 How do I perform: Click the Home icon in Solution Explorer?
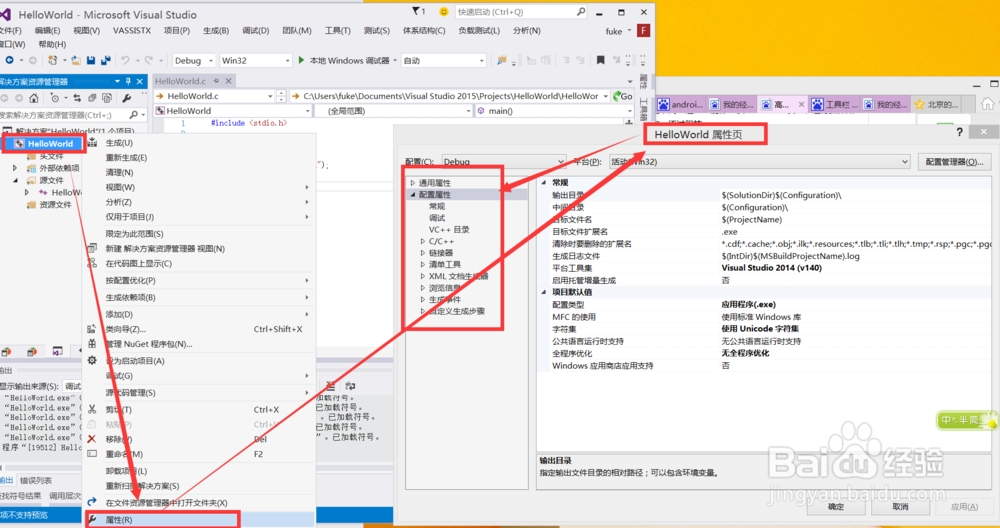[34, 98]
